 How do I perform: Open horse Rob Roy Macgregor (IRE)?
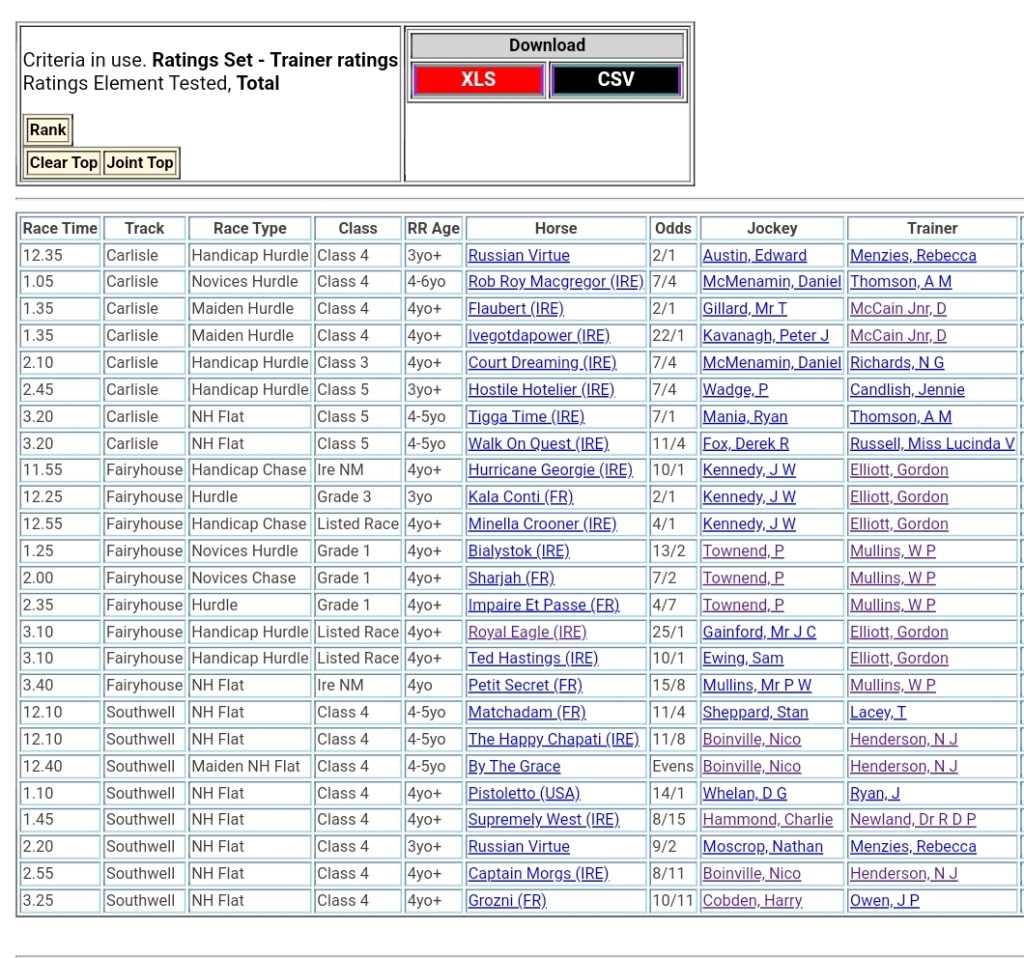tap(555, 282)
